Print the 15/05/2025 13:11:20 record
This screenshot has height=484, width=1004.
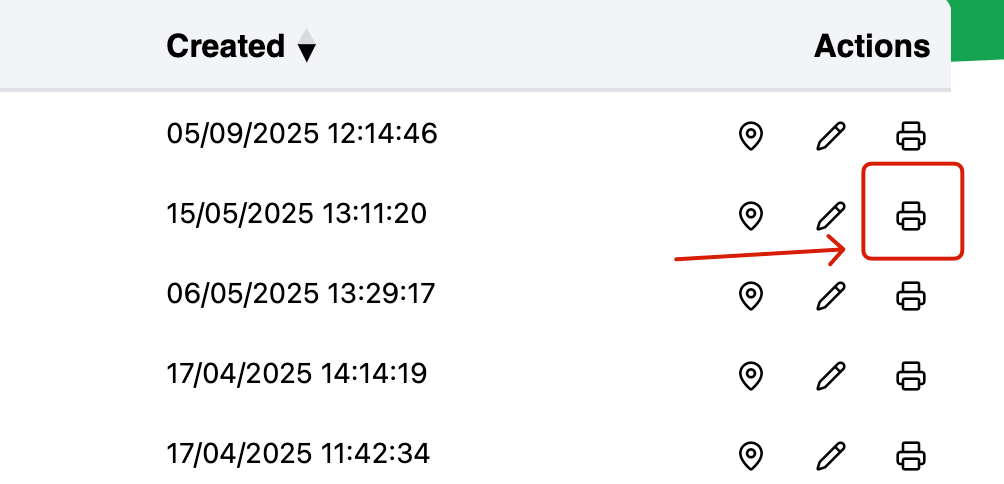coord(910,216)
